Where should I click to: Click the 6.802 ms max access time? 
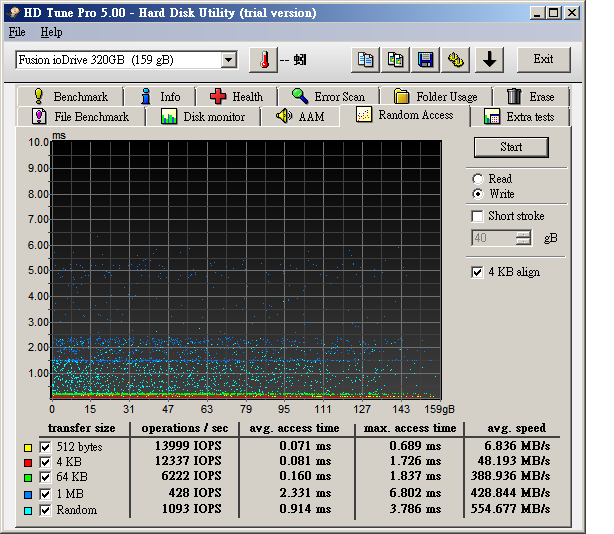click(415, 493)
